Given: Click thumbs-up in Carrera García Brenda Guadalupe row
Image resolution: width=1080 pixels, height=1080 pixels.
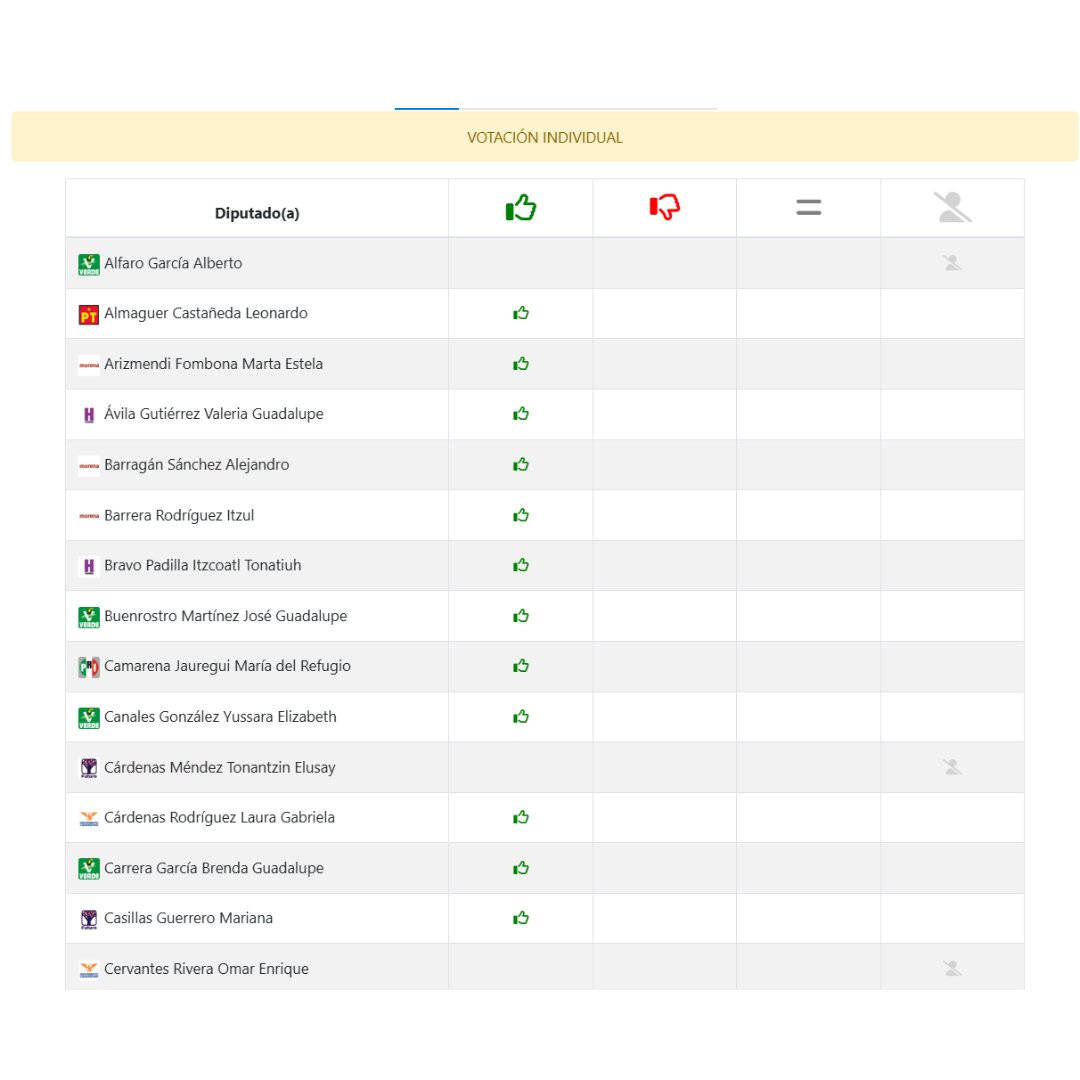Looking at the screenshot, I should coord(521,868).
